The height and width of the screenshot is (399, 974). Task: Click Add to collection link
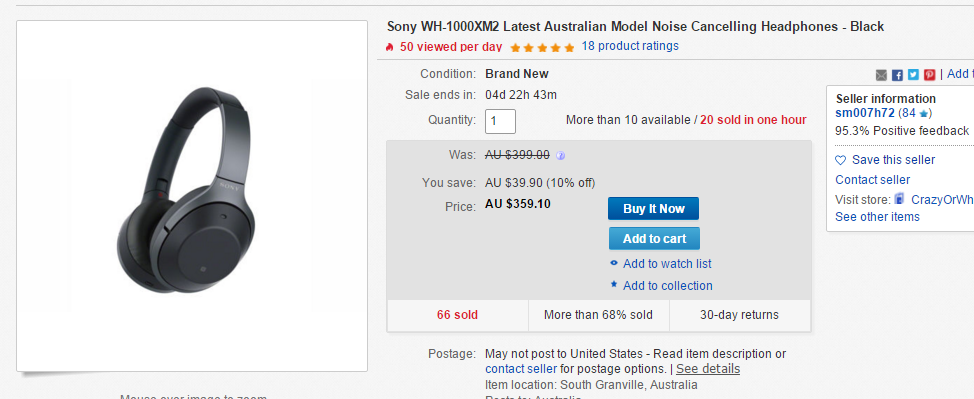[667, 286]
